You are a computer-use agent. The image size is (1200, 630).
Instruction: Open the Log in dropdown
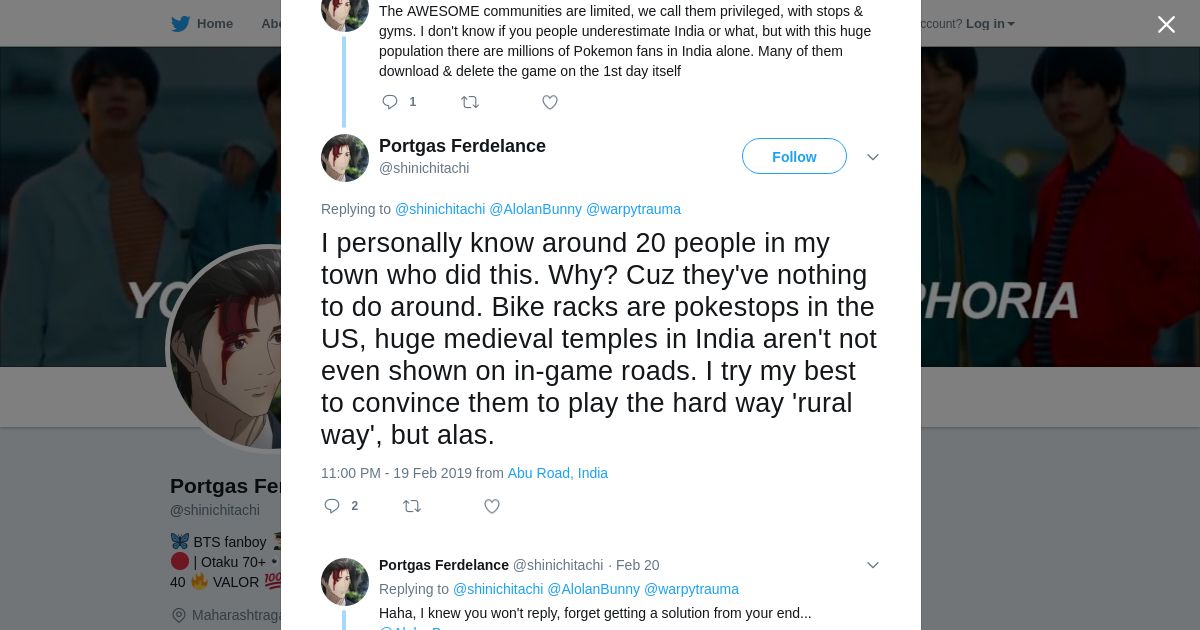(990, 23)
